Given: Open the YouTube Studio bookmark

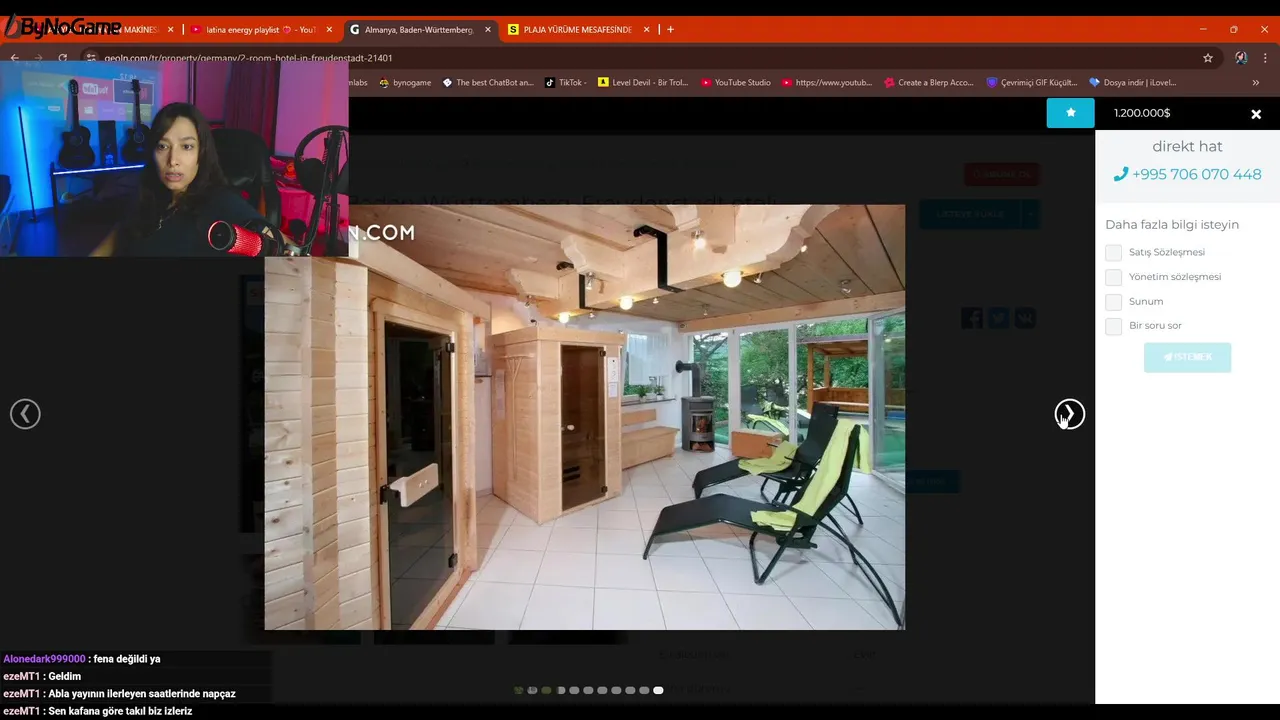Looking at the screenshot, I should click(x=736, y=82).
